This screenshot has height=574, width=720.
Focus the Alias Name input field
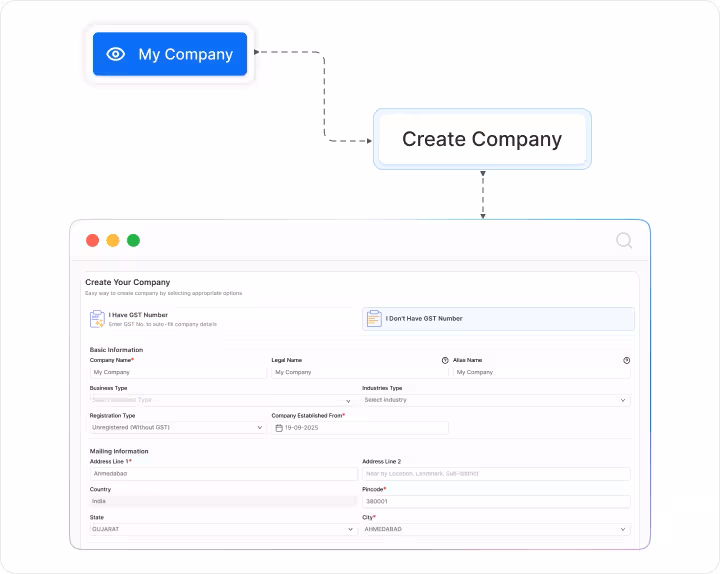[x=541, y=372]
